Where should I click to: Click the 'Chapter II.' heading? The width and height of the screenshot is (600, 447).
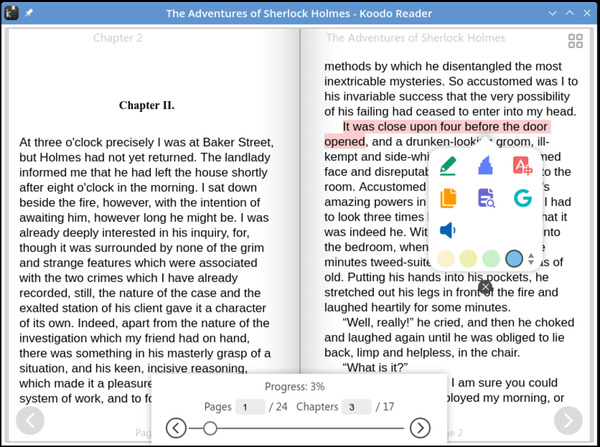[147, 105]
